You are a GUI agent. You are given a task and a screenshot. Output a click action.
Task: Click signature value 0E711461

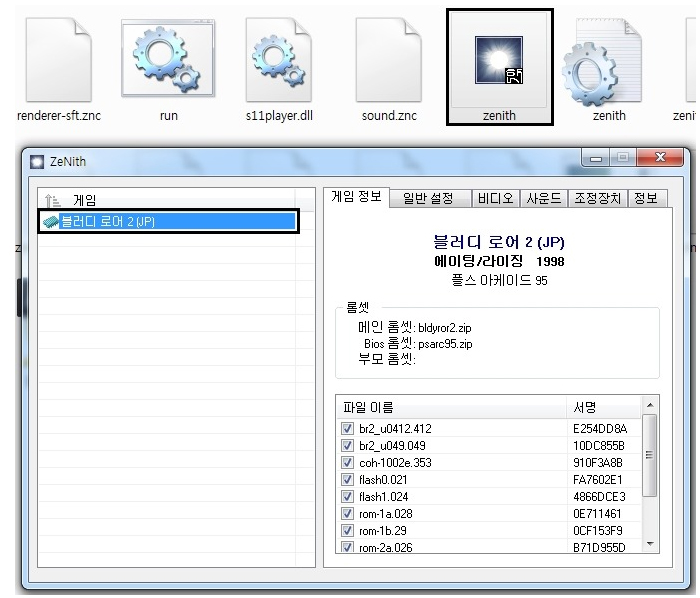[597, 514]
